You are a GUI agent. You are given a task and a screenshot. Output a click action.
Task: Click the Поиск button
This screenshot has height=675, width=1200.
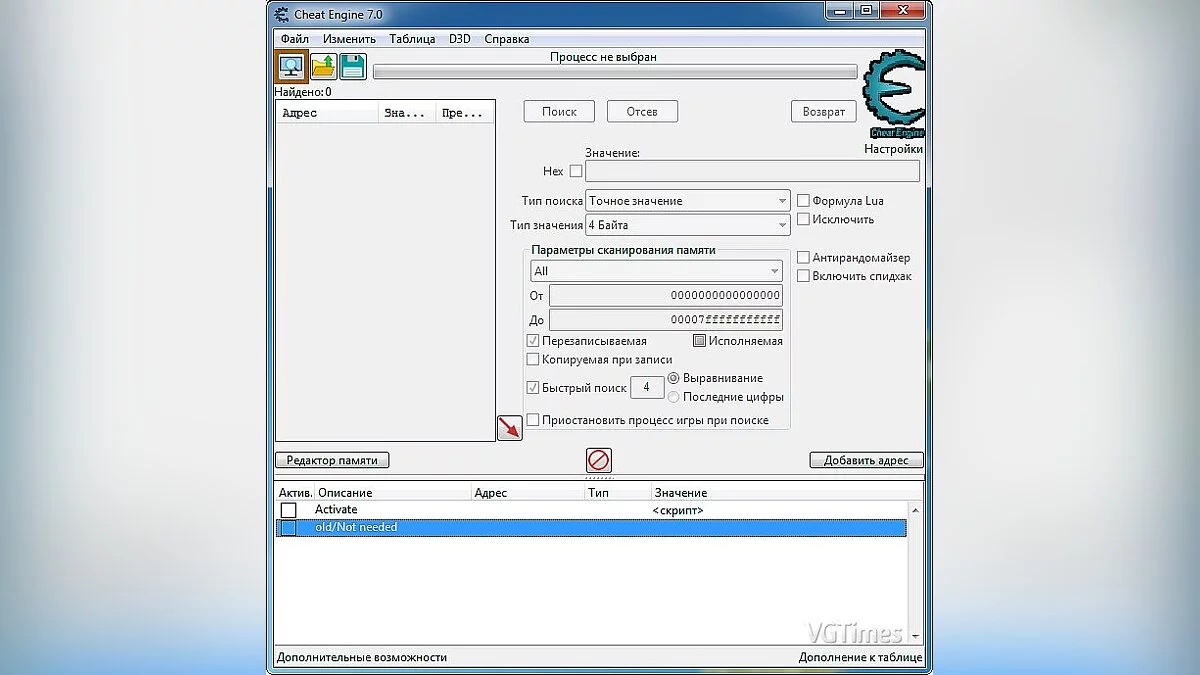(559, 112)
